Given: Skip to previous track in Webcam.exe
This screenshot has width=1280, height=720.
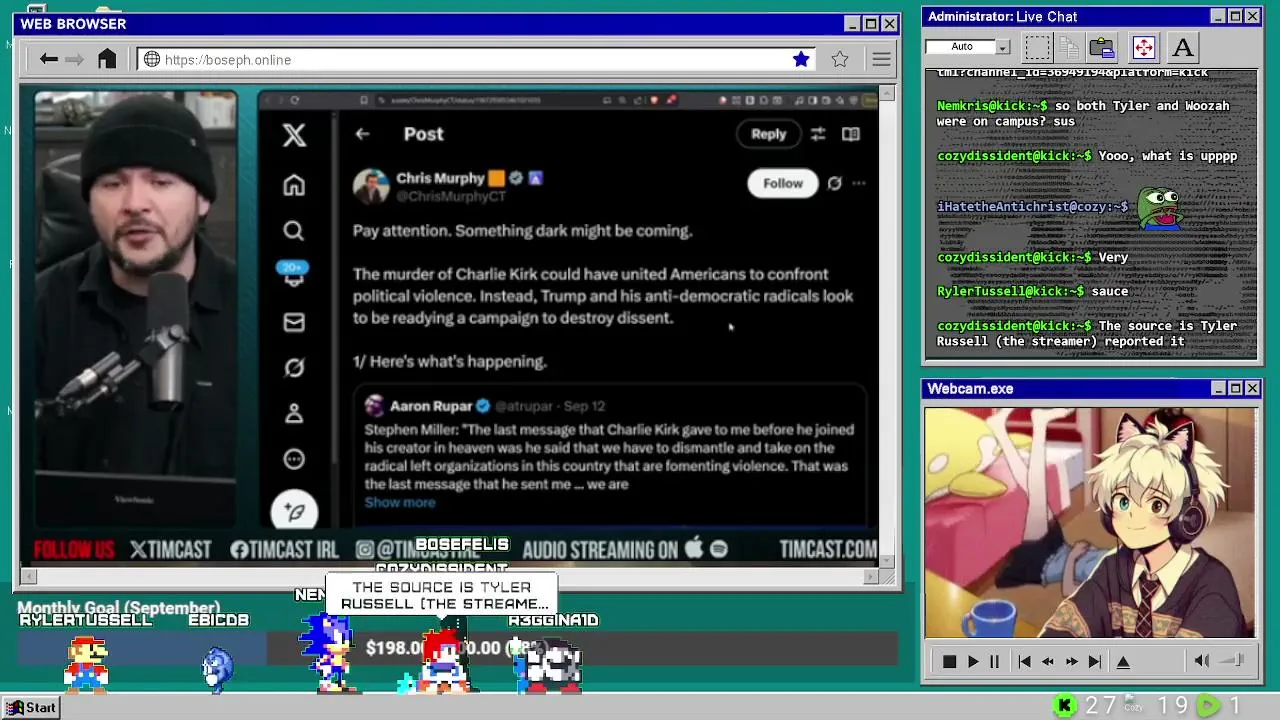Looking at the screenshot, I should tap(1024, 662).
